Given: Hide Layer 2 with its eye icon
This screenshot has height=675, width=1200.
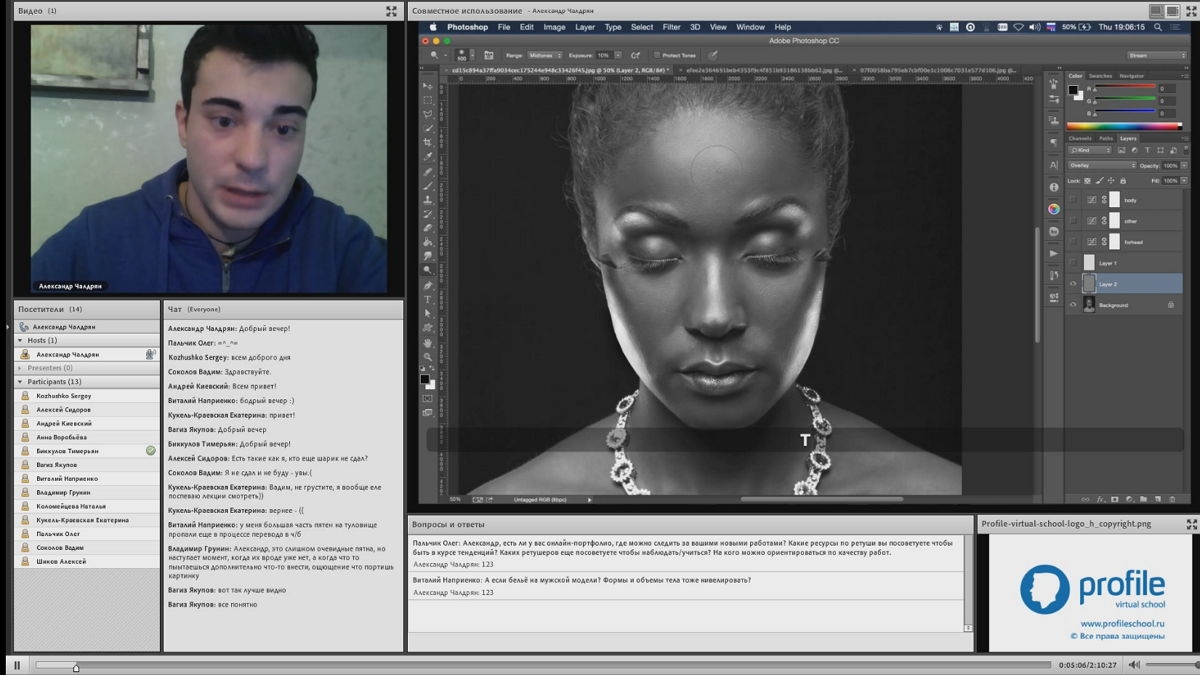Looking at the screenshot, I should coord(1073,283).
